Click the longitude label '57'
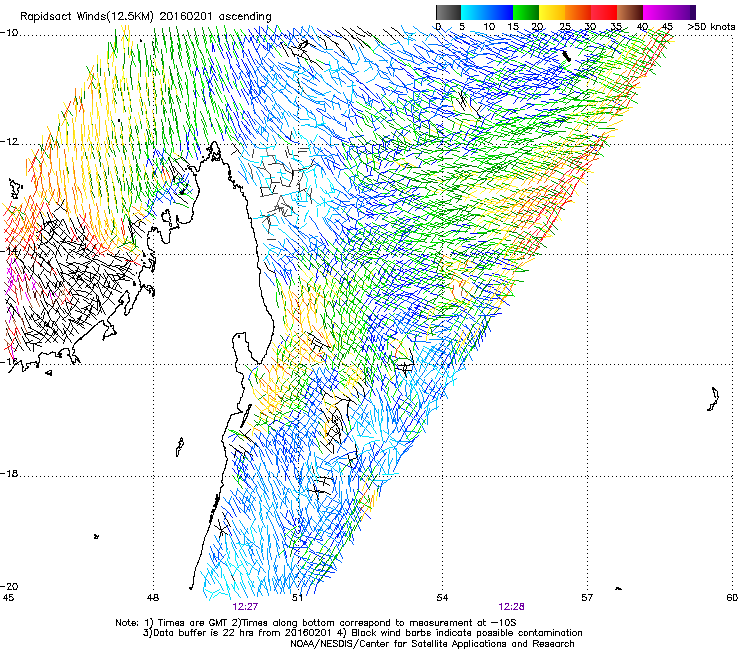740x650 pixels. [587, 598]
